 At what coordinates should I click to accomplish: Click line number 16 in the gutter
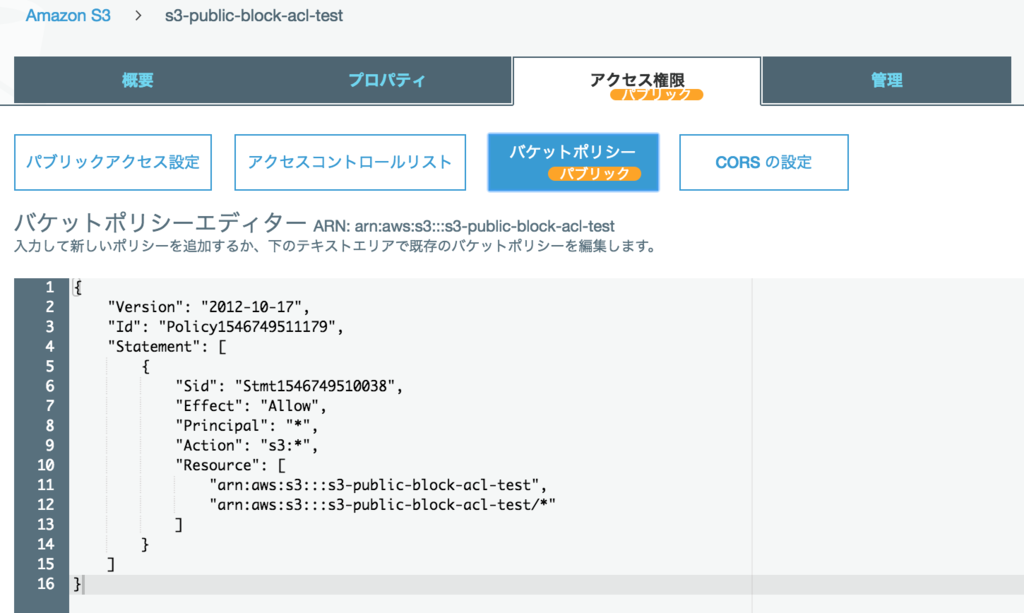[45, 584]
